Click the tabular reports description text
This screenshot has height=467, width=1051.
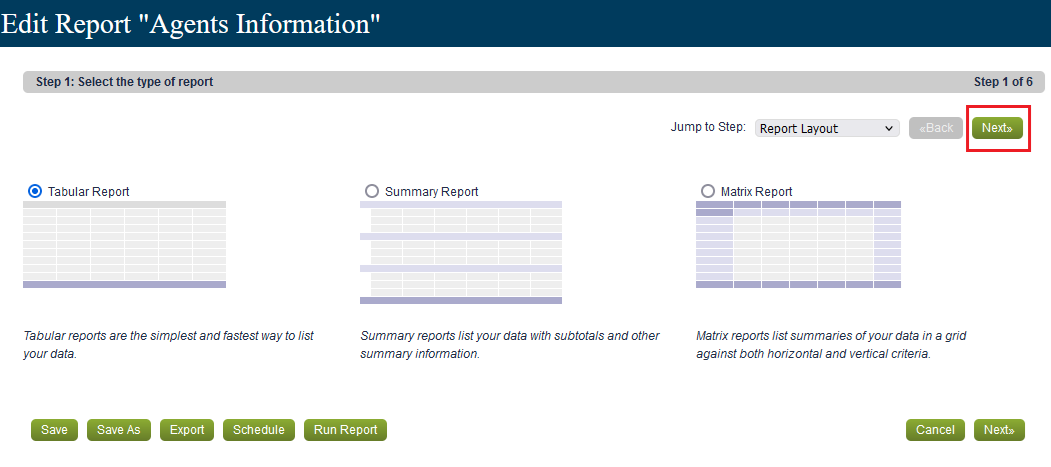pos(168,345)
